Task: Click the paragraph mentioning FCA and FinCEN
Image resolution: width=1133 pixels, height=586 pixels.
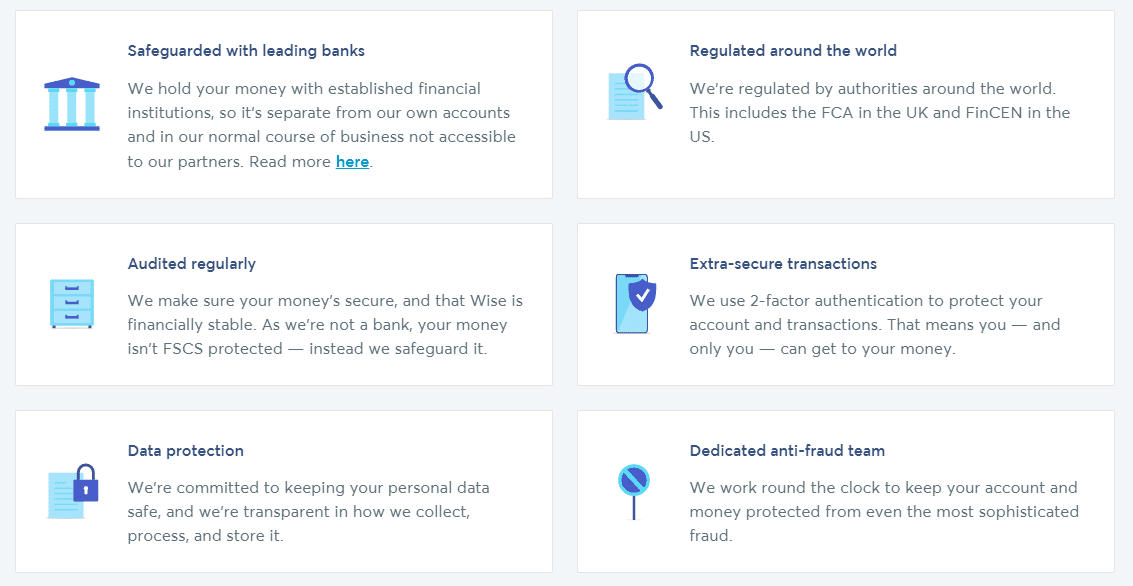Action: 880,113
